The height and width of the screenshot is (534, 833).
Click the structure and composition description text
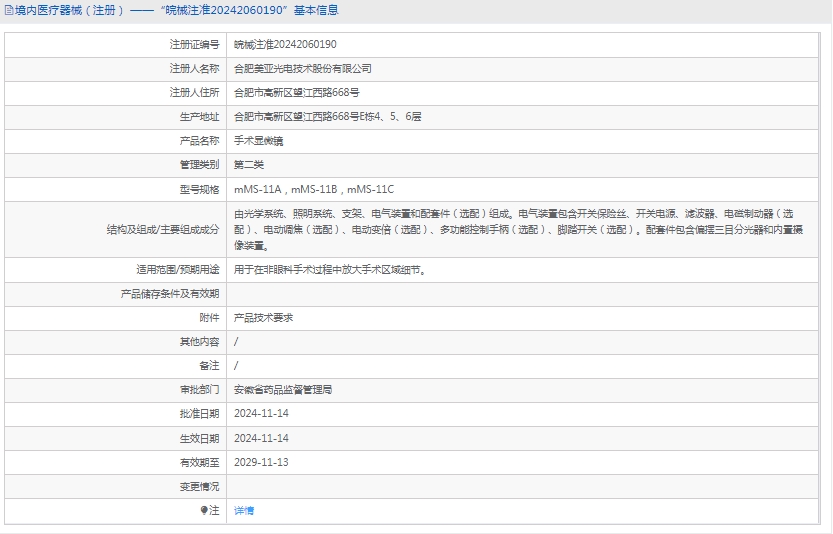click(520, 229)
